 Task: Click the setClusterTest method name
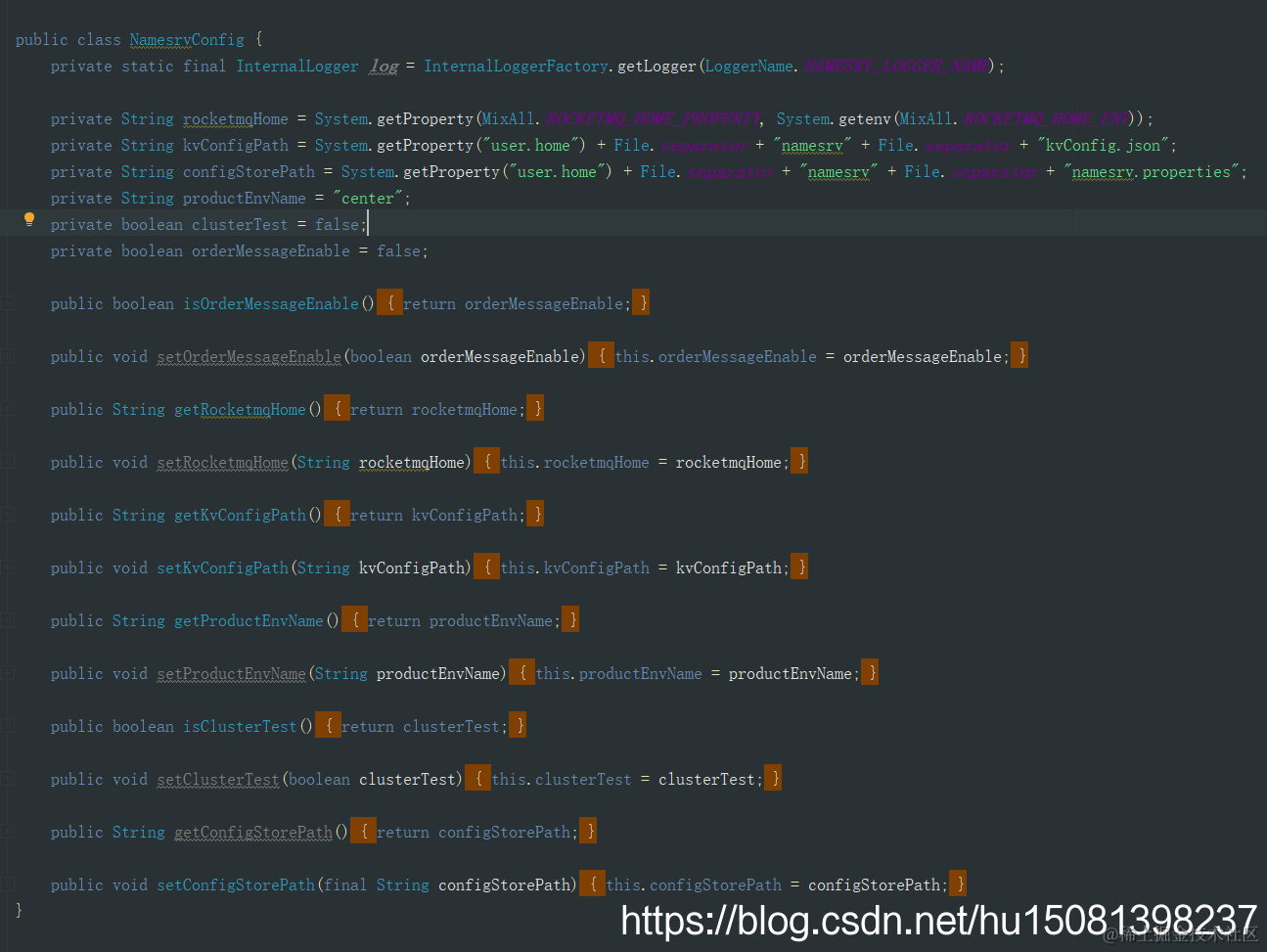(218, 779)
